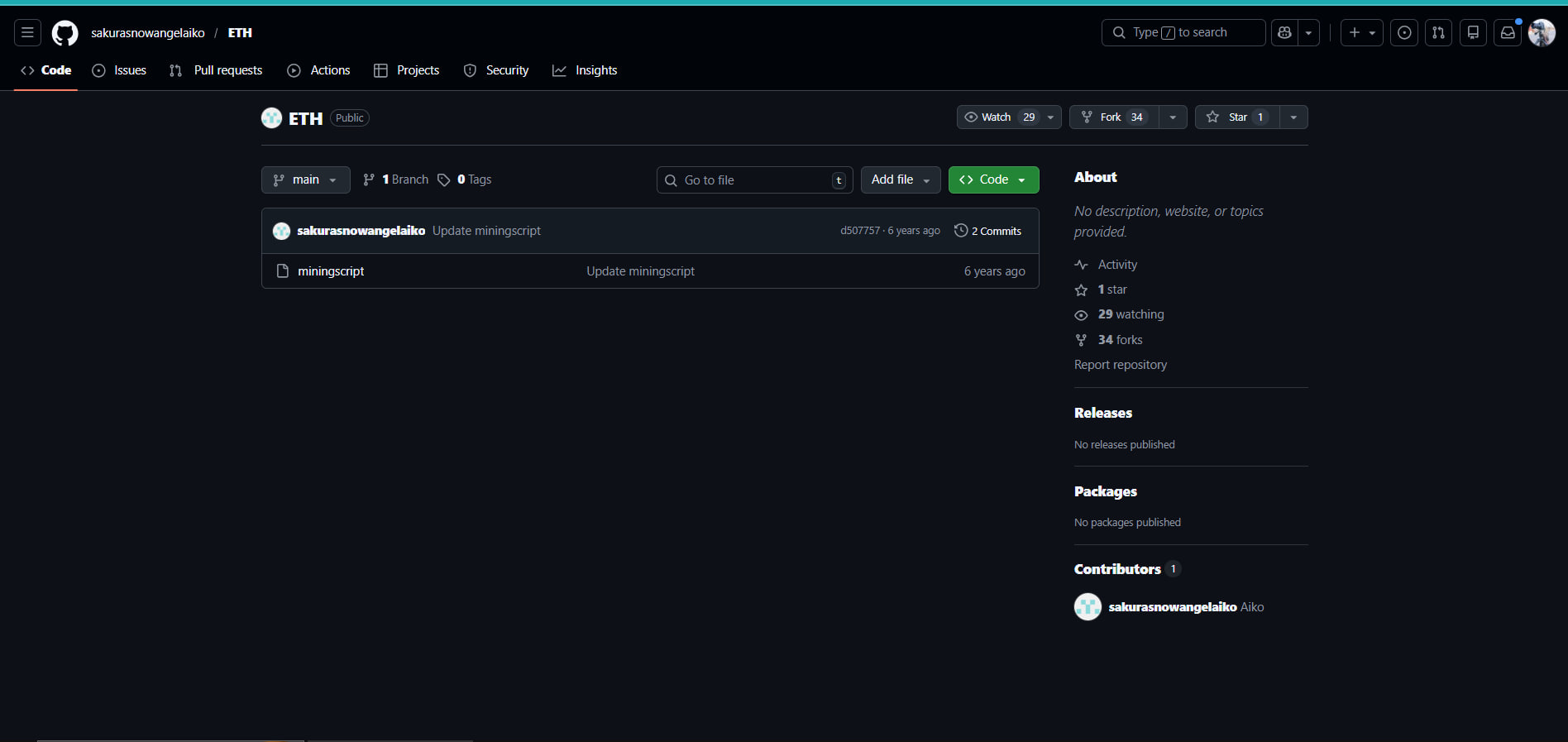Star the ETH repository
Image resolution: width=1568 pixels, height=742 pixels.
[x=1237, y=117]
